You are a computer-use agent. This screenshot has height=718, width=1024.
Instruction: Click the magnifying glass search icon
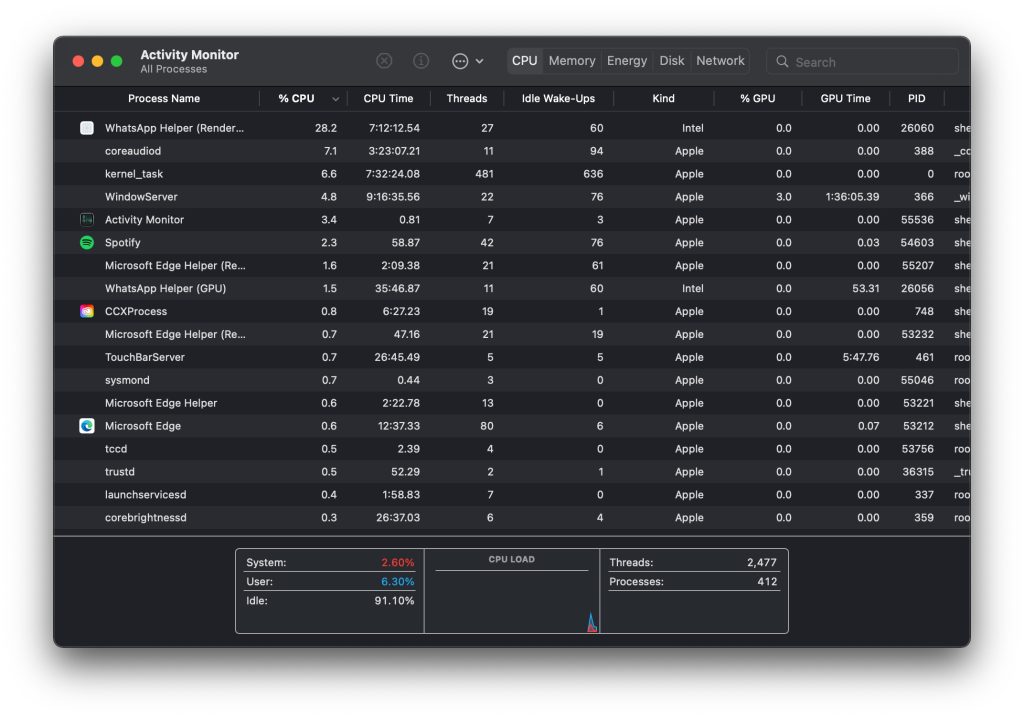pyautogui.click(x=782, y=61)
